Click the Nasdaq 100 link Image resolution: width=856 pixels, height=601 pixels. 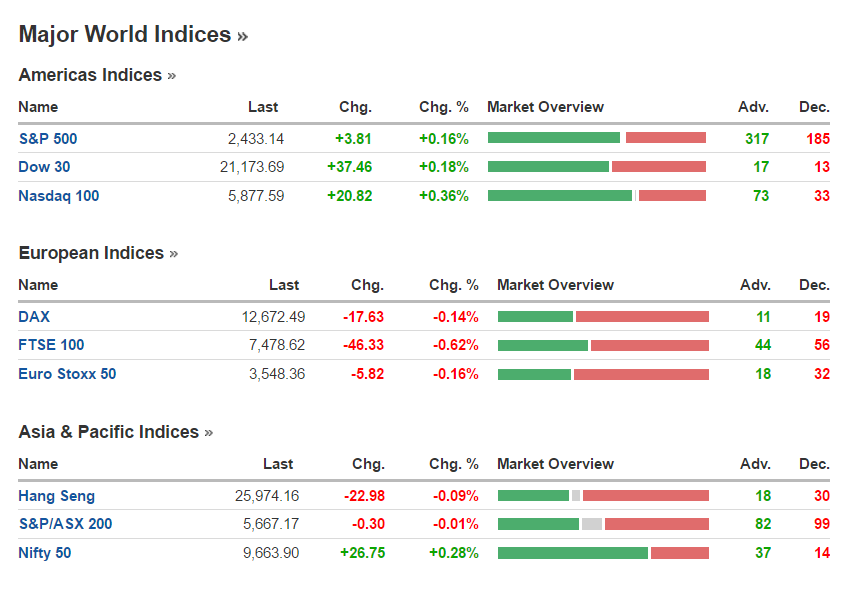click(x=58, y=196)
